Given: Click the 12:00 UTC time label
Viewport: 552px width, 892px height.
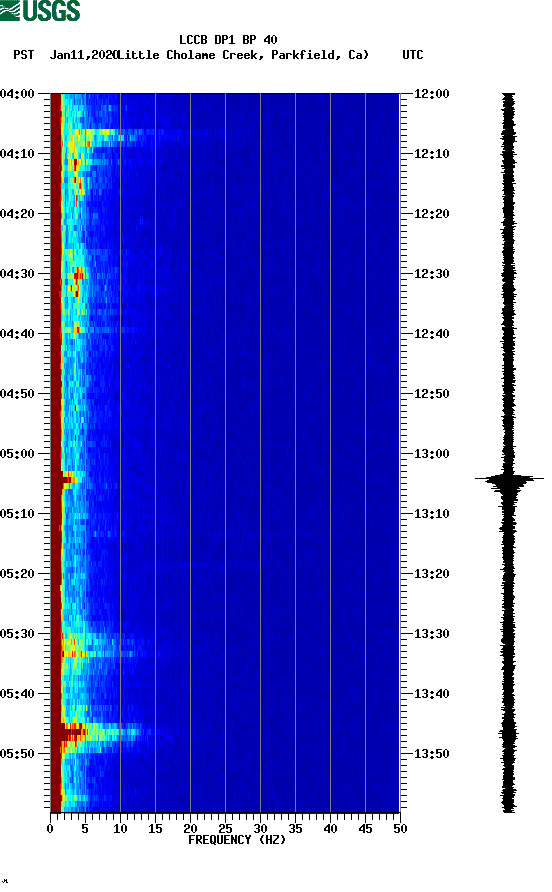Looking at the screenshot, I should (431, 94).
